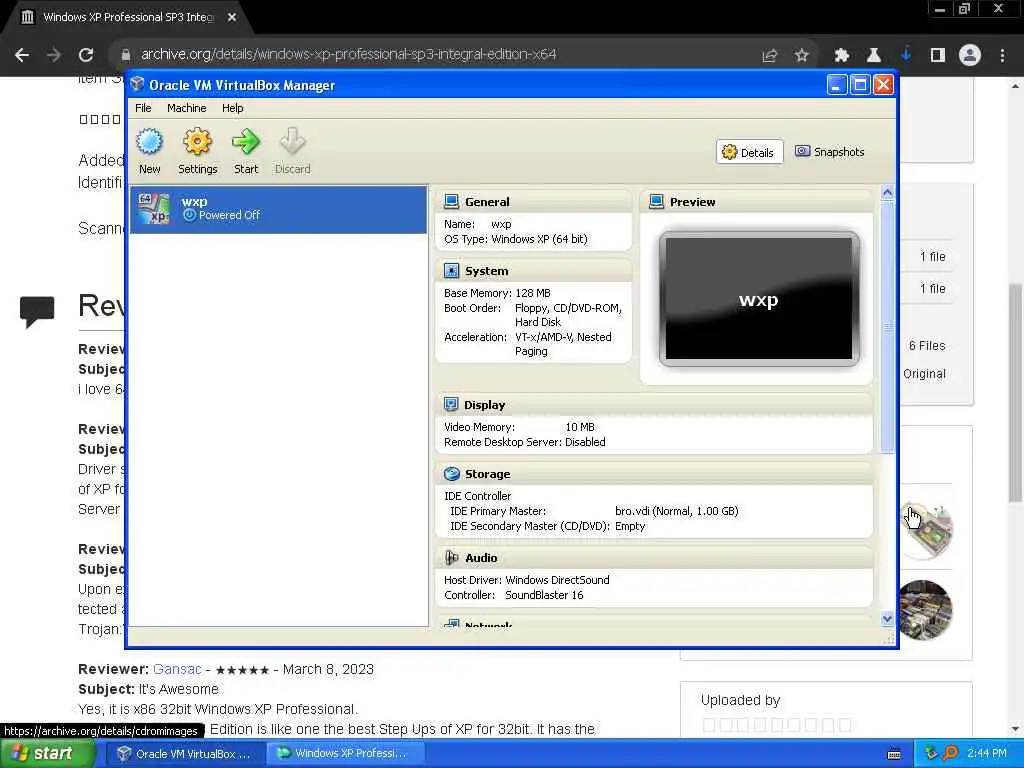
Task: Click 'OS Type: Windows XP (64 bit)' text
Action: (x=515, y=240)
